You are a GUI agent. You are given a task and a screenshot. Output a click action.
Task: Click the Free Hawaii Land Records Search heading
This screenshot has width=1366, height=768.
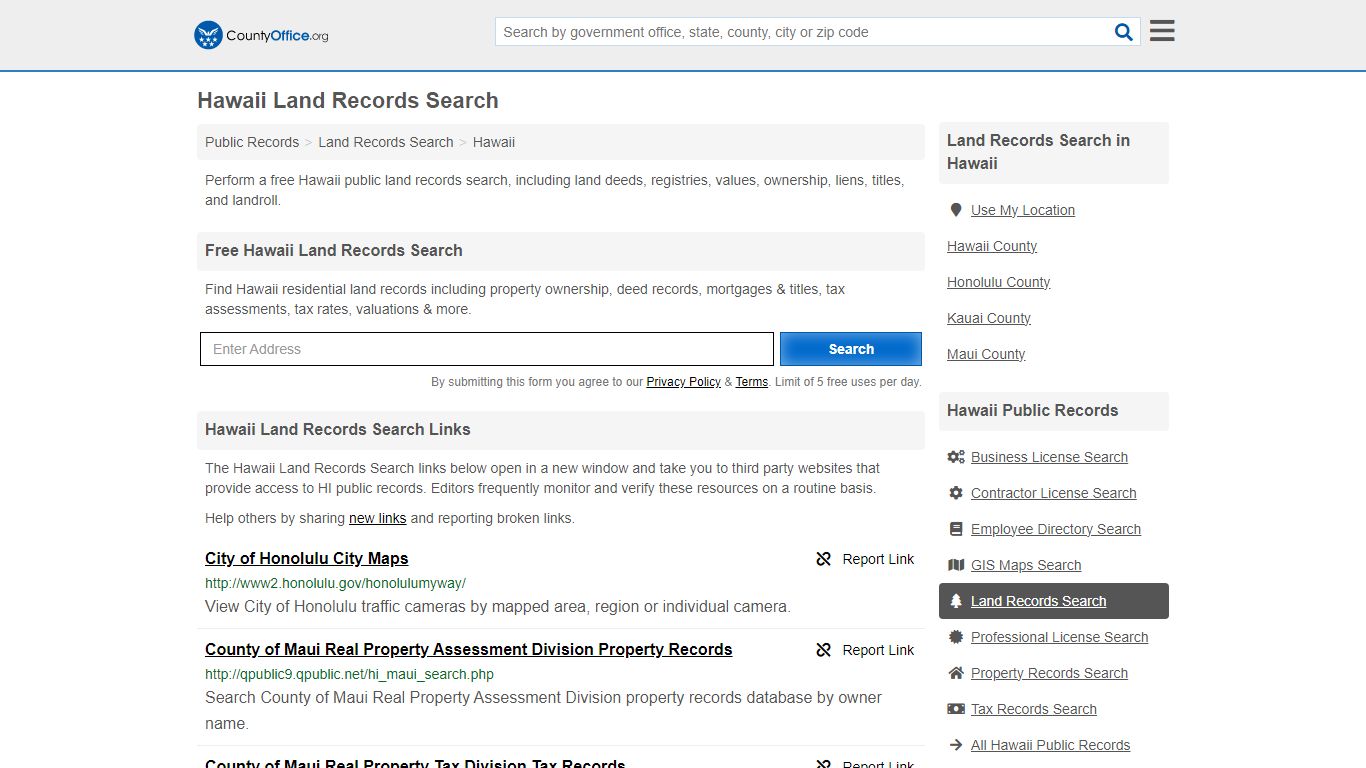click(334, 250)
